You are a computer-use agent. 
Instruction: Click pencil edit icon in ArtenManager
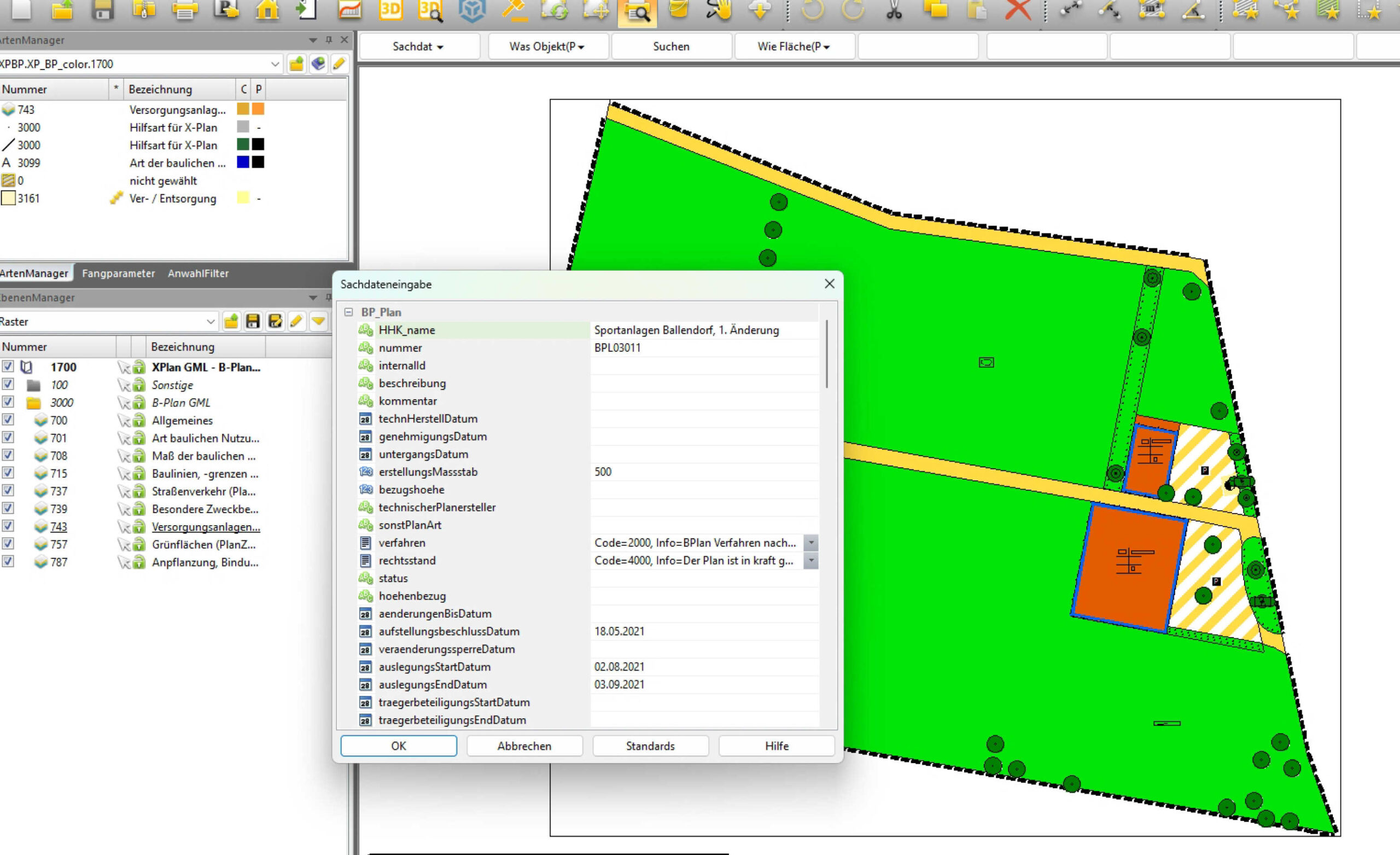pyautogui.click(x=339, y=63)
